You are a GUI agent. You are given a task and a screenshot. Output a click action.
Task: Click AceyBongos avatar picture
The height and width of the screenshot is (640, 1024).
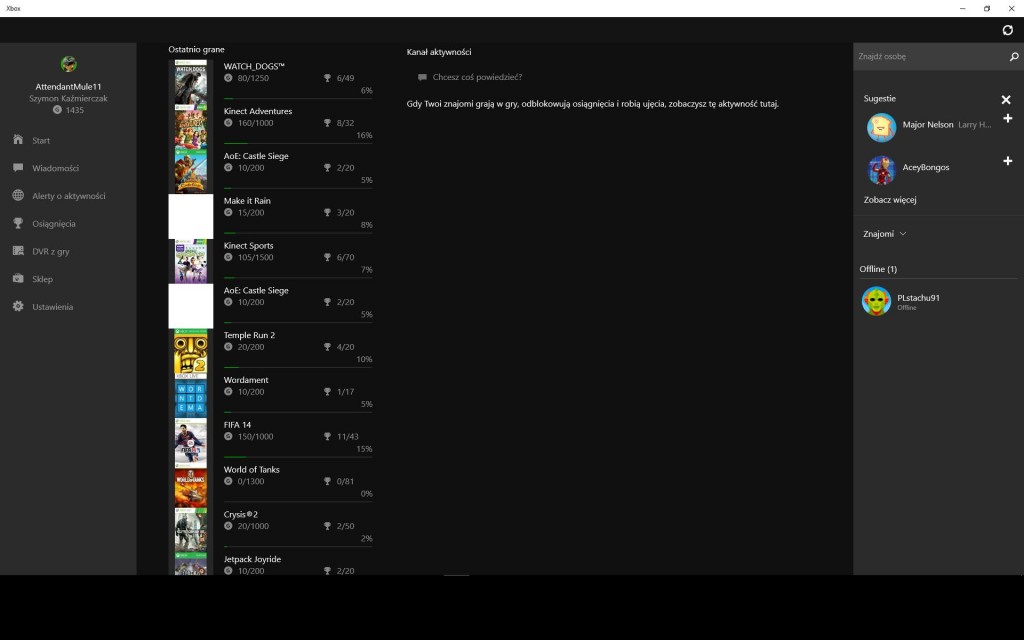click(881, 170)
